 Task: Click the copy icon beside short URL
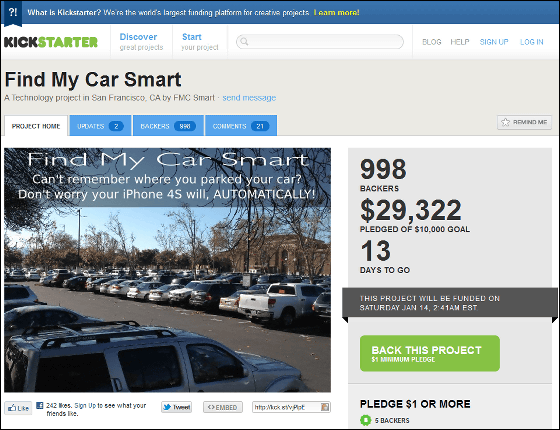(325, 407)
